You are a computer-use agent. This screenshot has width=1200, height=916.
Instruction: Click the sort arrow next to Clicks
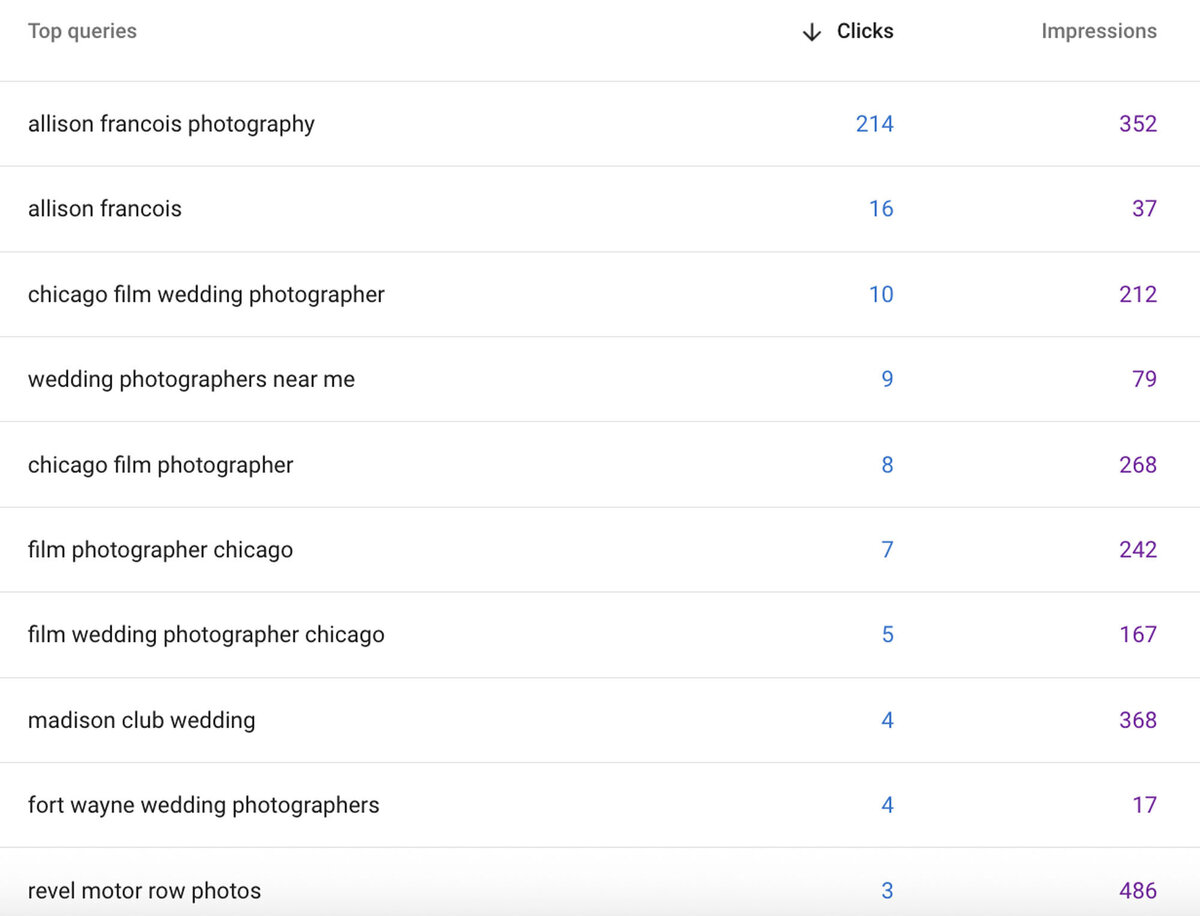tap(810, 31)
